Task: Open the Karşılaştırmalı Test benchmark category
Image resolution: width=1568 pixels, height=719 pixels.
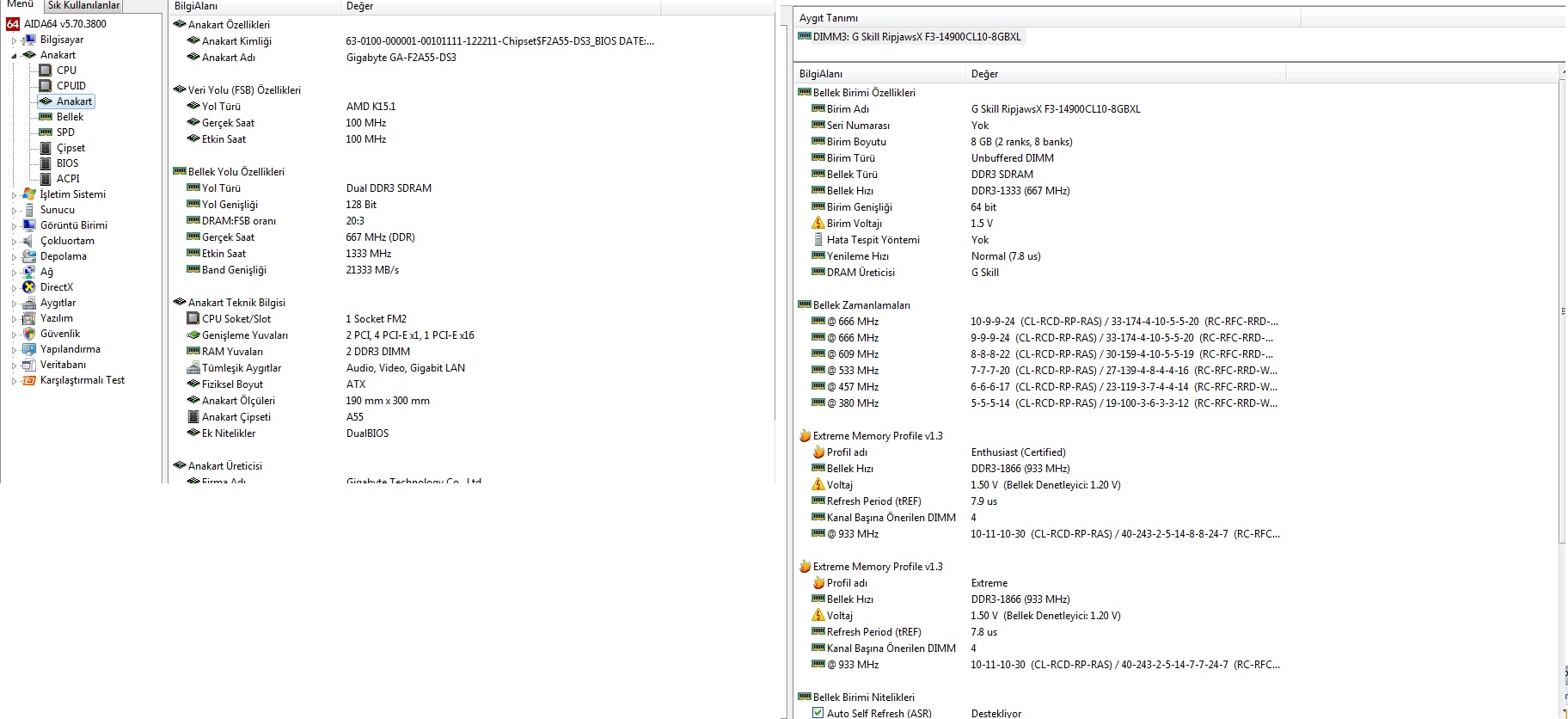Action: pyautogui.click(x=82, y=380)
